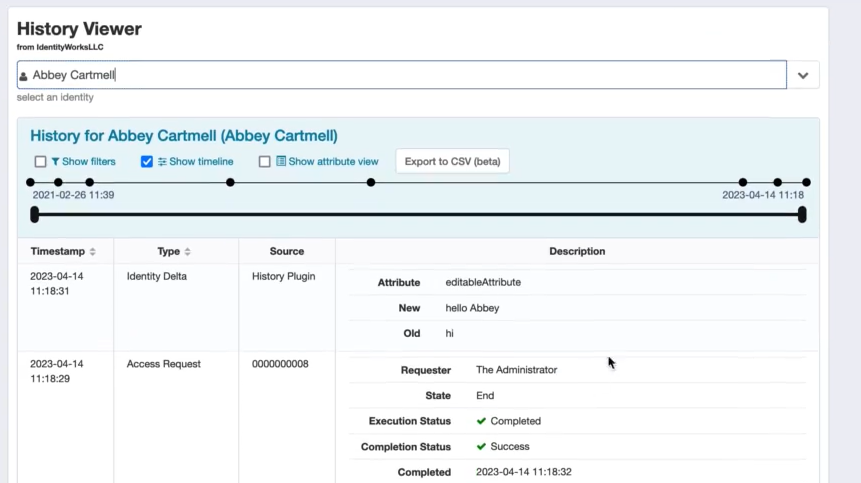Viewport: 861px width, 483px height.
Task: Uncheck the Show timeline checkbox
Action: (x=147, y=162)
